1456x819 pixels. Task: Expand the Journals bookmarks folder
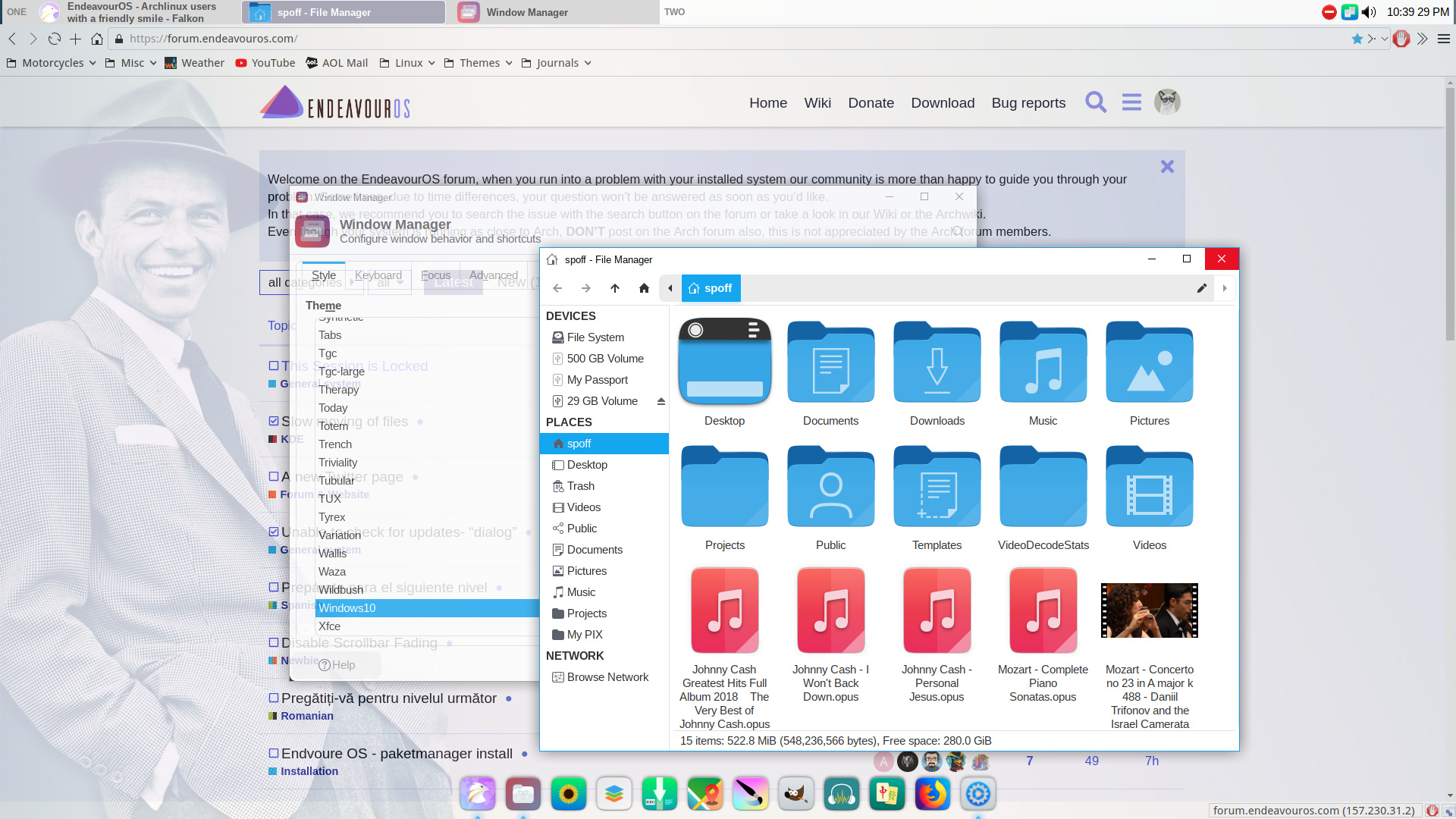[557, 63]
